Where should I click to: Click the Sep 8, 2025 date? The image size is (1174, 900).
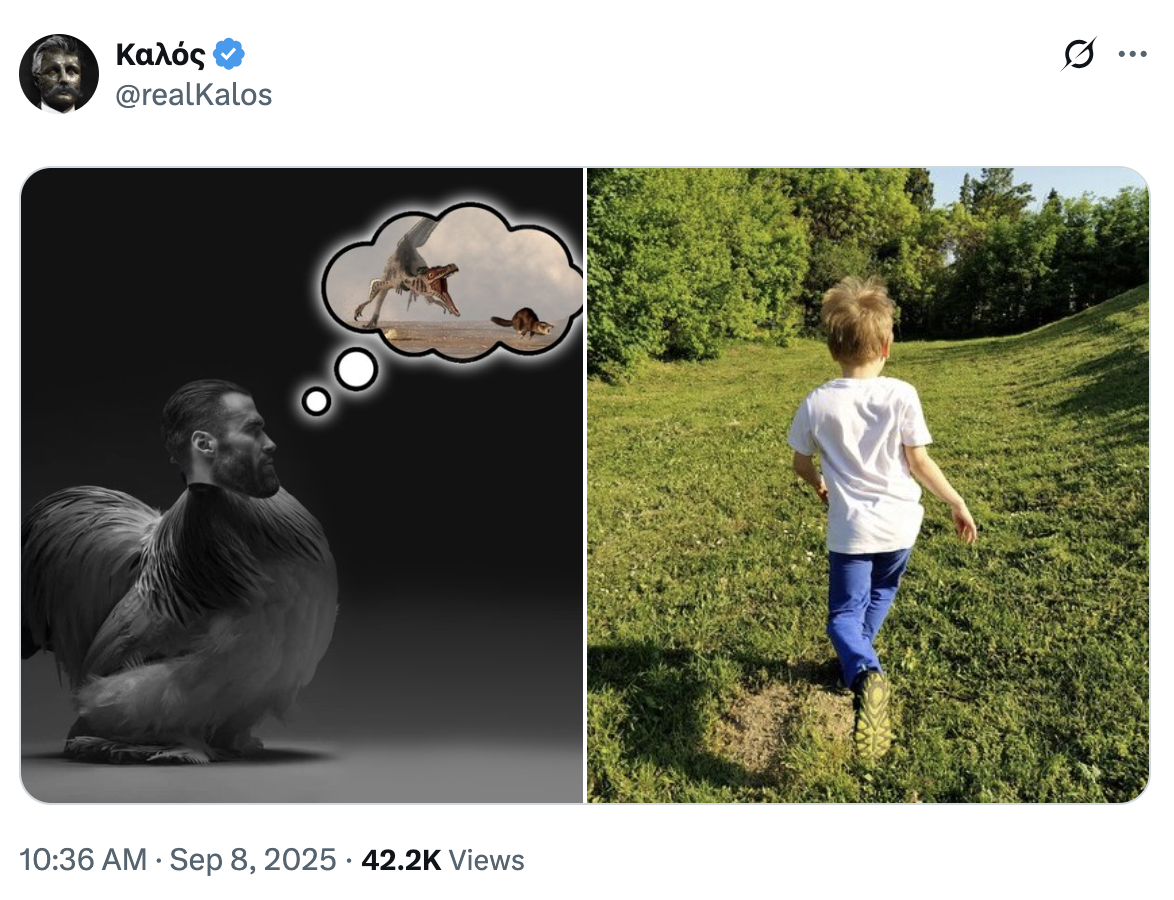[253, 860]
